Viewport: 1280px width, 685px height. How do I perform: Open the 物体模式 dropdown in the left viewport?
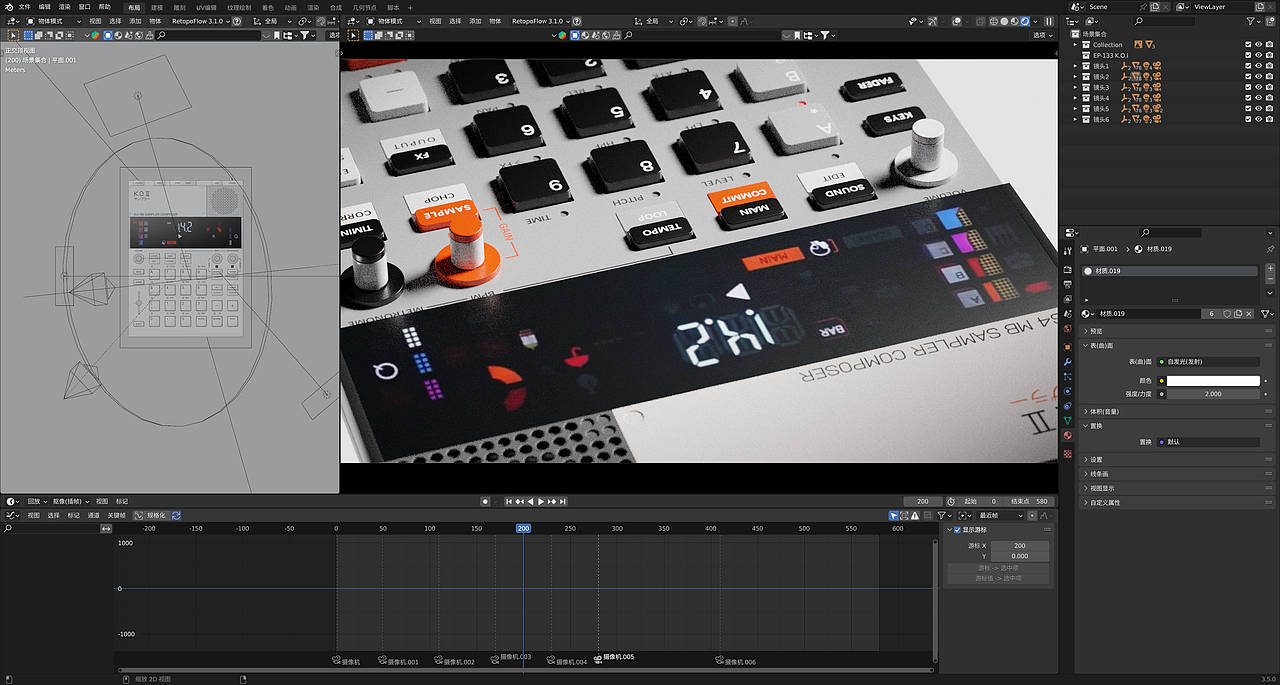tap(55, 20)
